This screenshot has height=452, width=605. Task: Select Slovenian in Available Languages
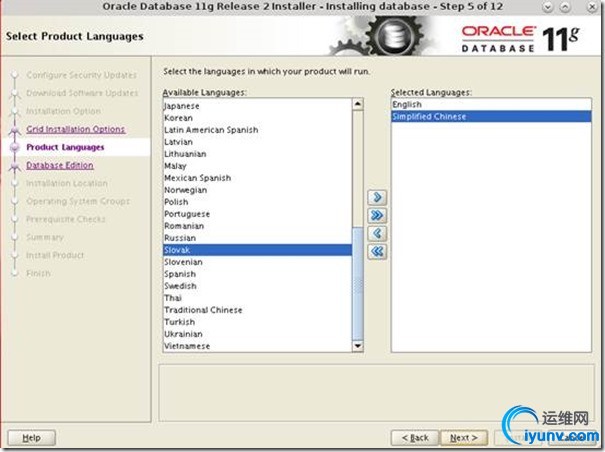[257, 262]
